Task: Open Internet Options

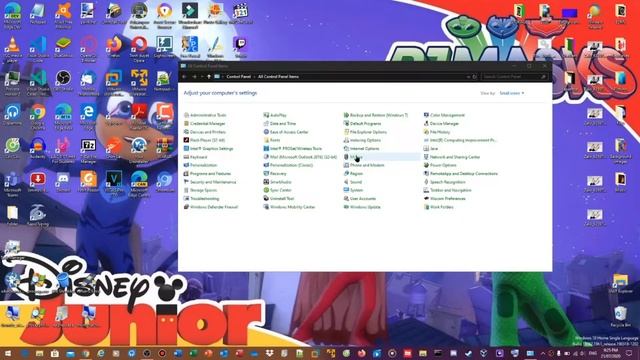Action: tap(362, 149)
